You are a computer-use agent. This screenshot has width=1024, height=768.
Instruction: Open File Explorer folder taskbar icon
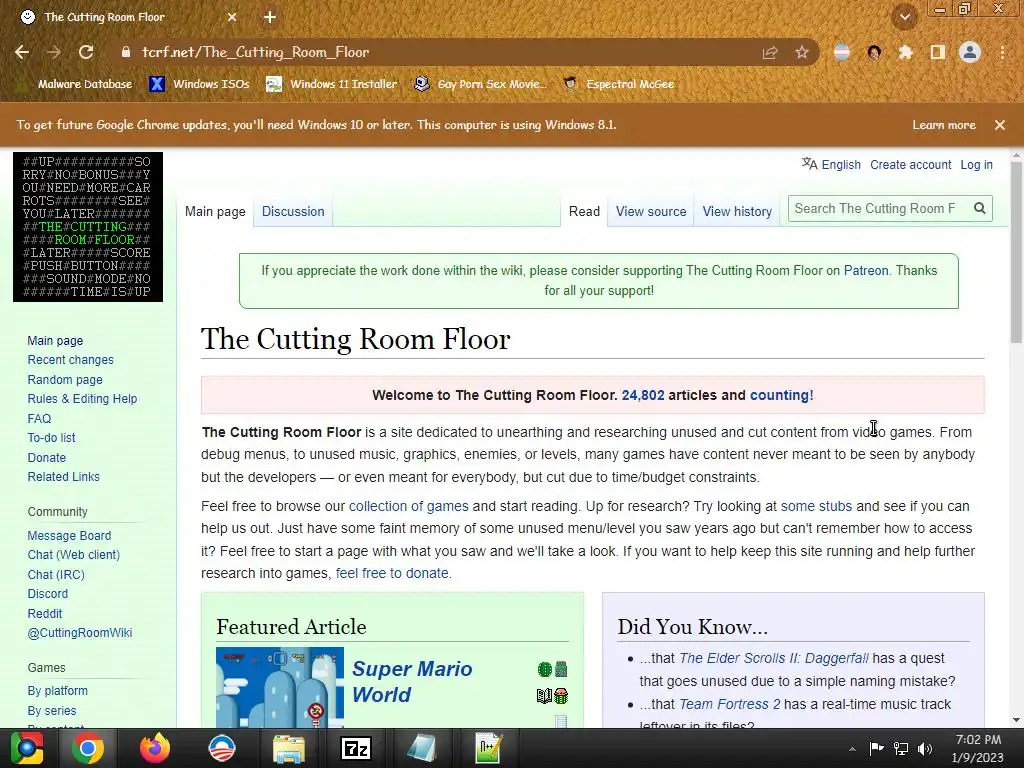coord(289,749)
